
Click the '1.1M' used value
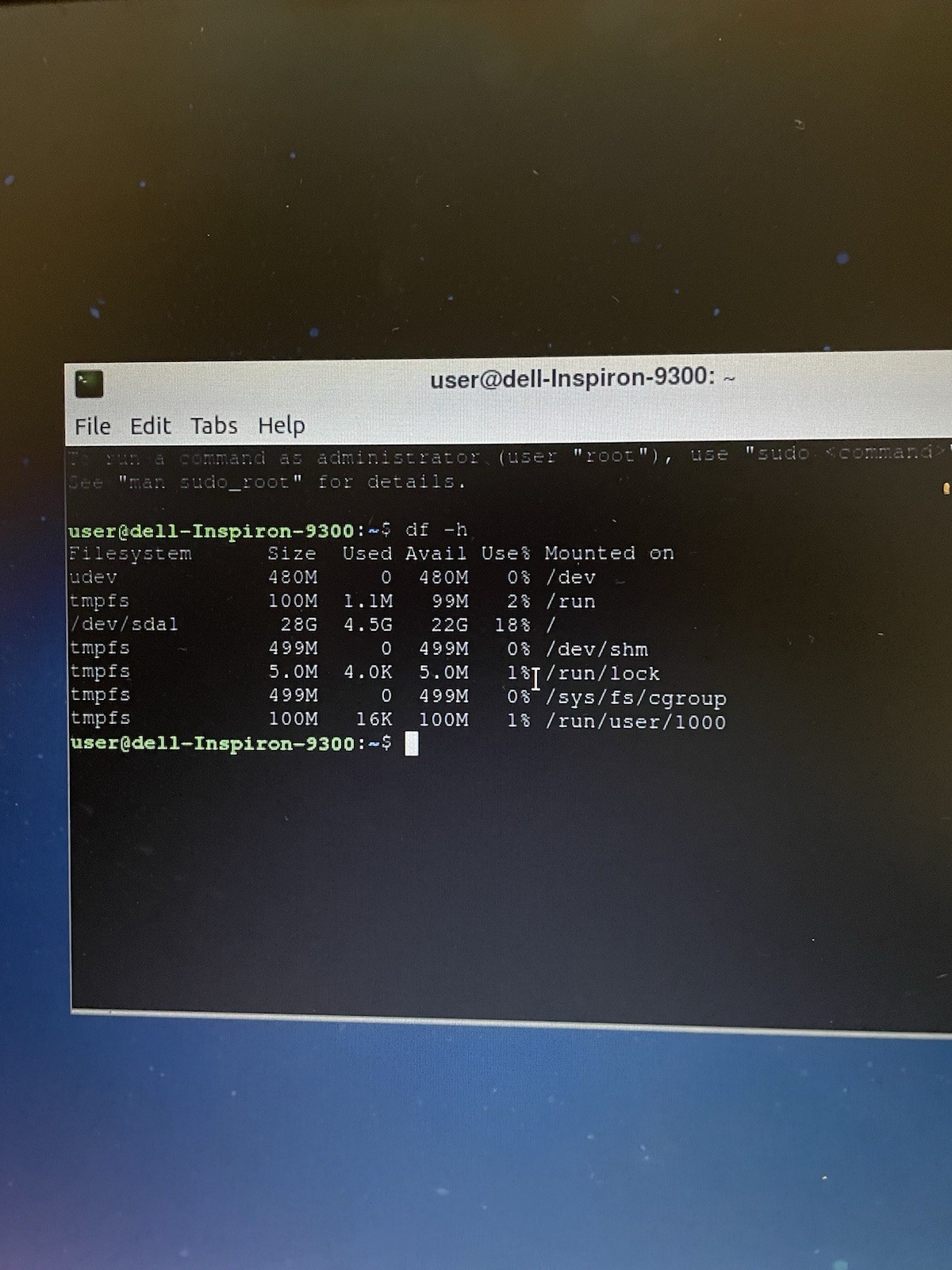click(367, 601)
